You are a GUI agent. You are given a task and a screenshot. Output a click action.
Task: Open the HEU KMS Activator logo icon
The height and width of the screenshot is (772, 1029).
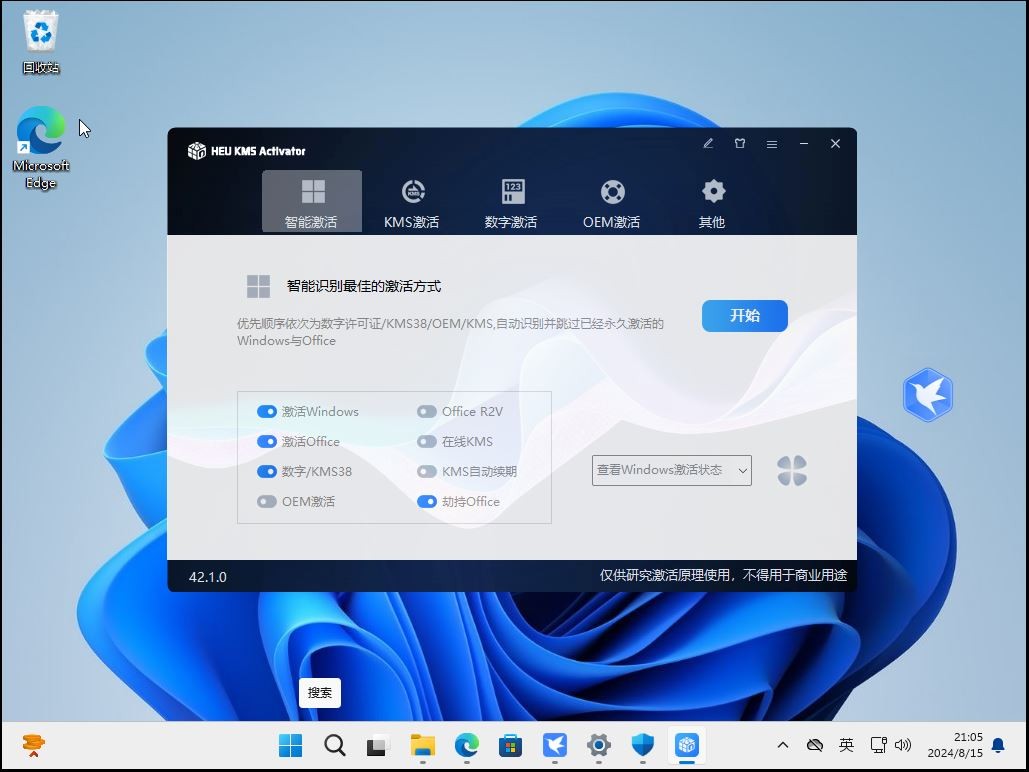(196, 150)
